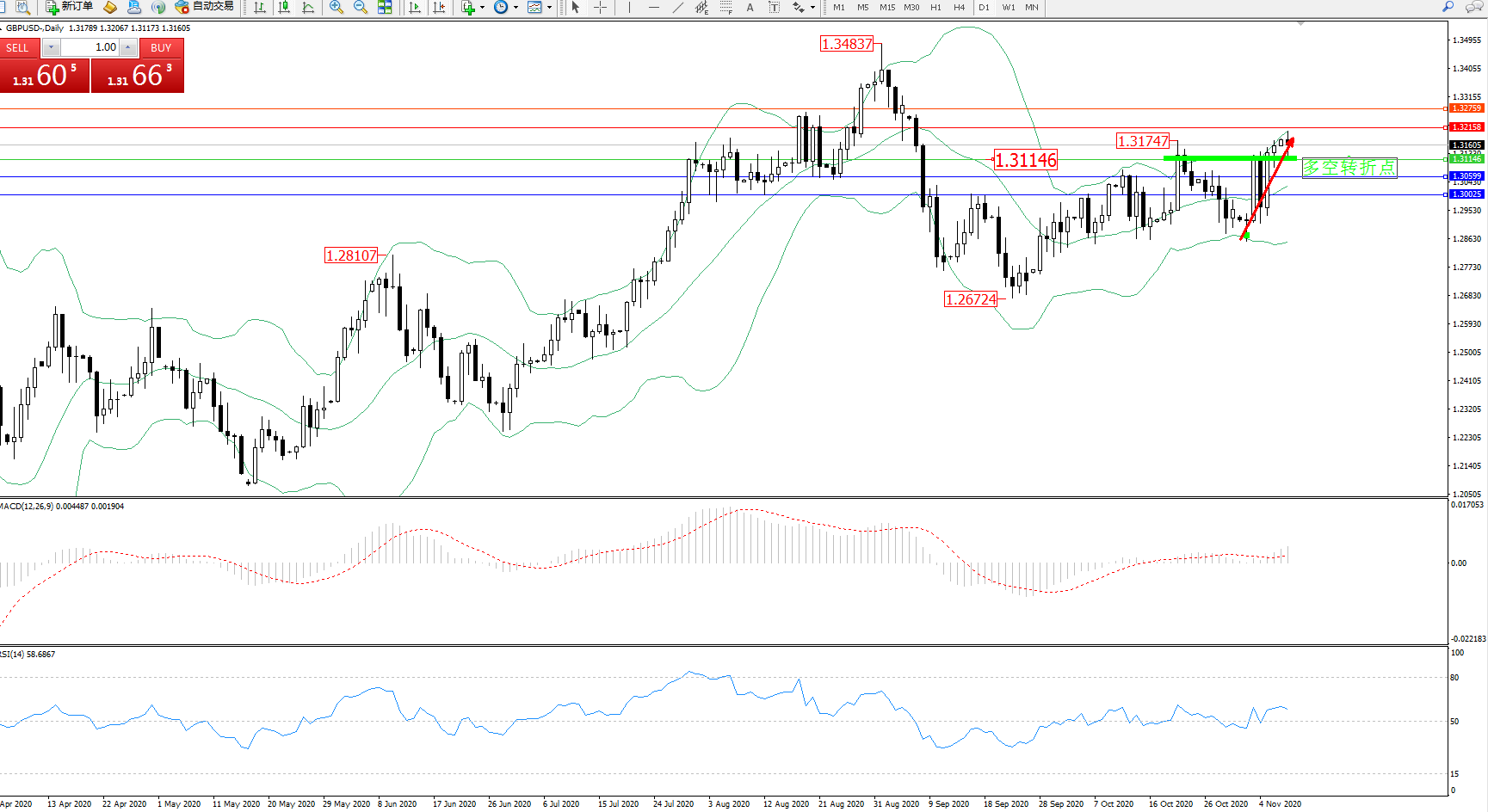The width and height of the screenshot is (1488, 812).
Task: Zoom in on the chart
Action: [x=336, y=7]
